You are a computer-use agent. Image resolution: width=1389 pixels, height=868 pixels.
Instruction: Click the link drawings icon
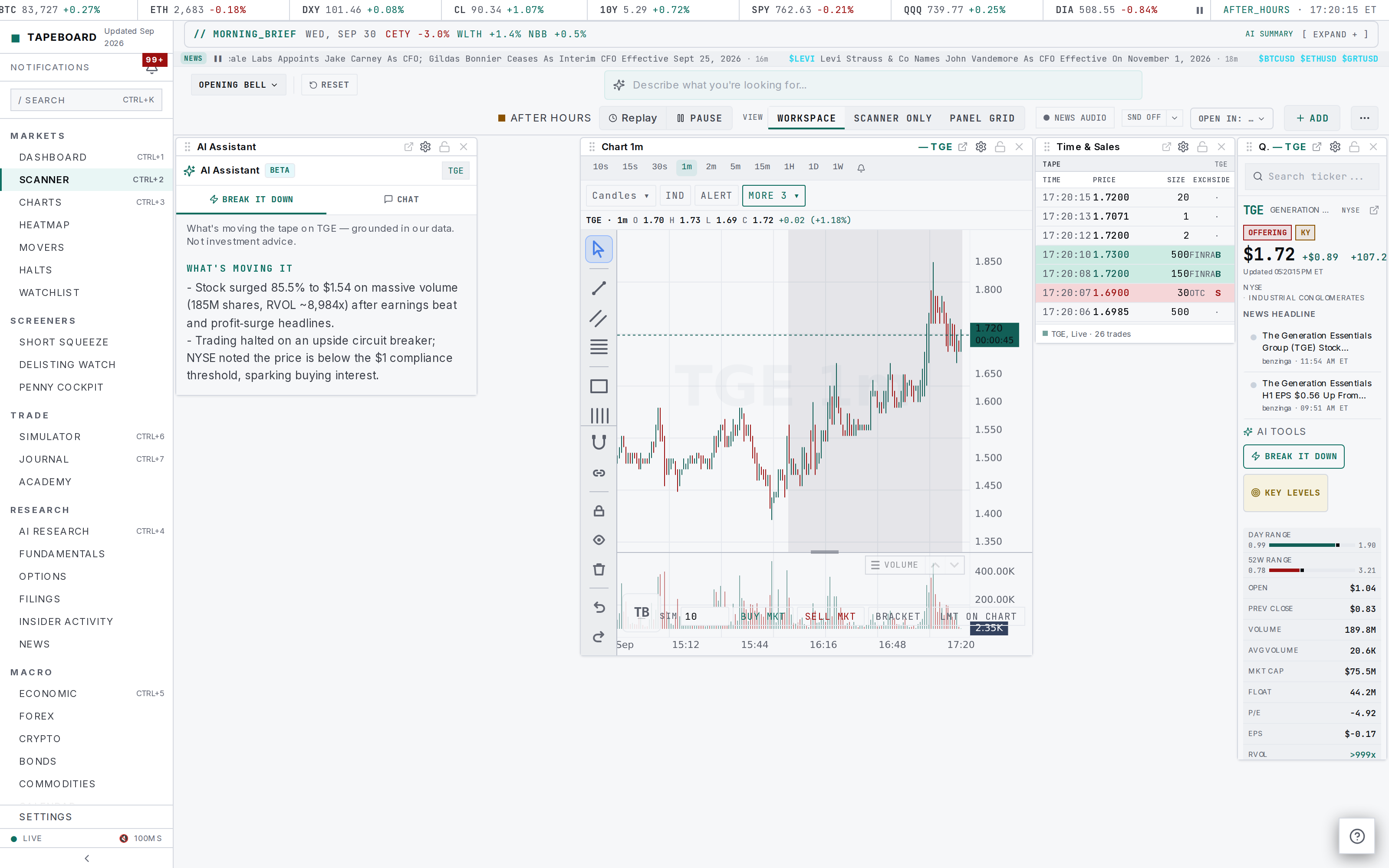click(x=599, y=473)
